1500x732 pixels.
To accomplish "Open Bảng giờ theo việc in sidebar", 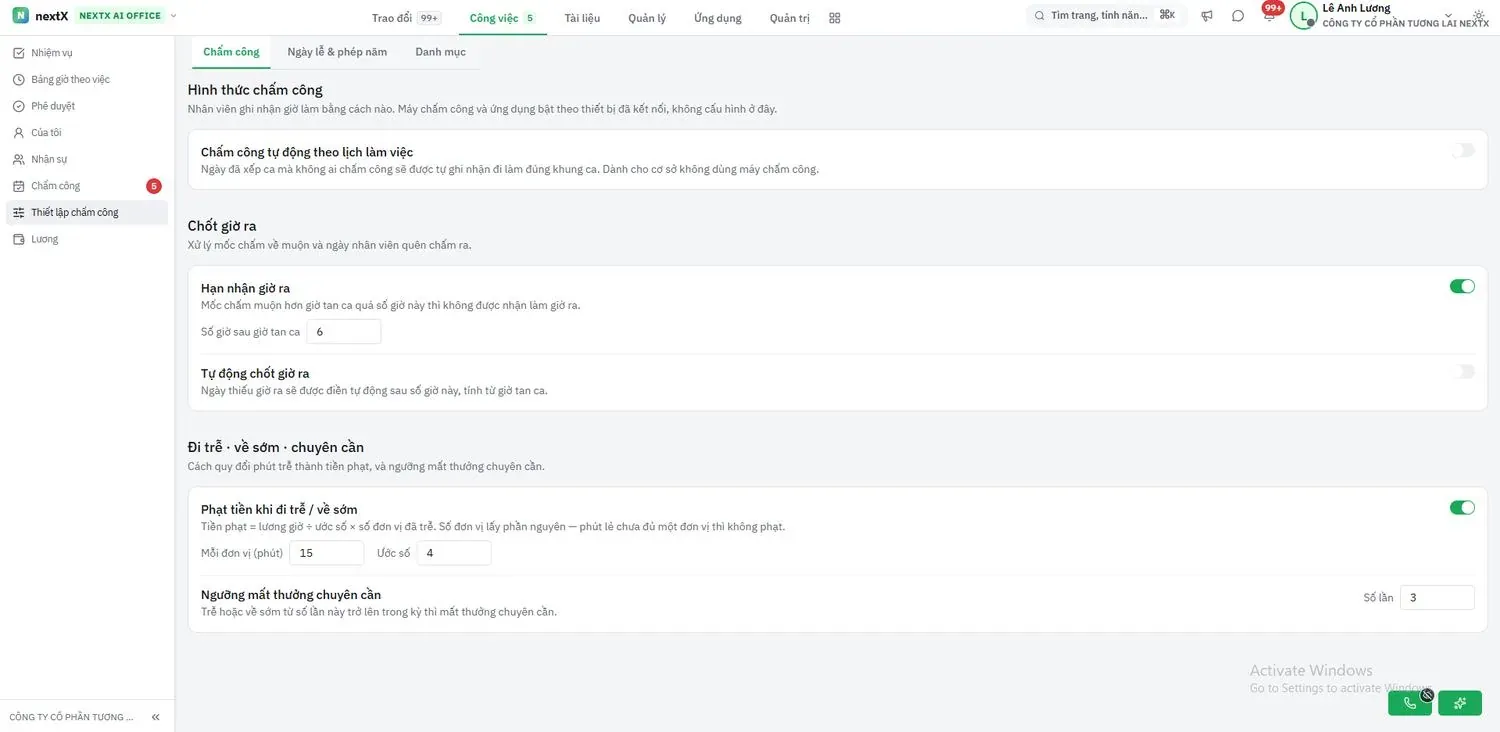I will coord(86,79).
